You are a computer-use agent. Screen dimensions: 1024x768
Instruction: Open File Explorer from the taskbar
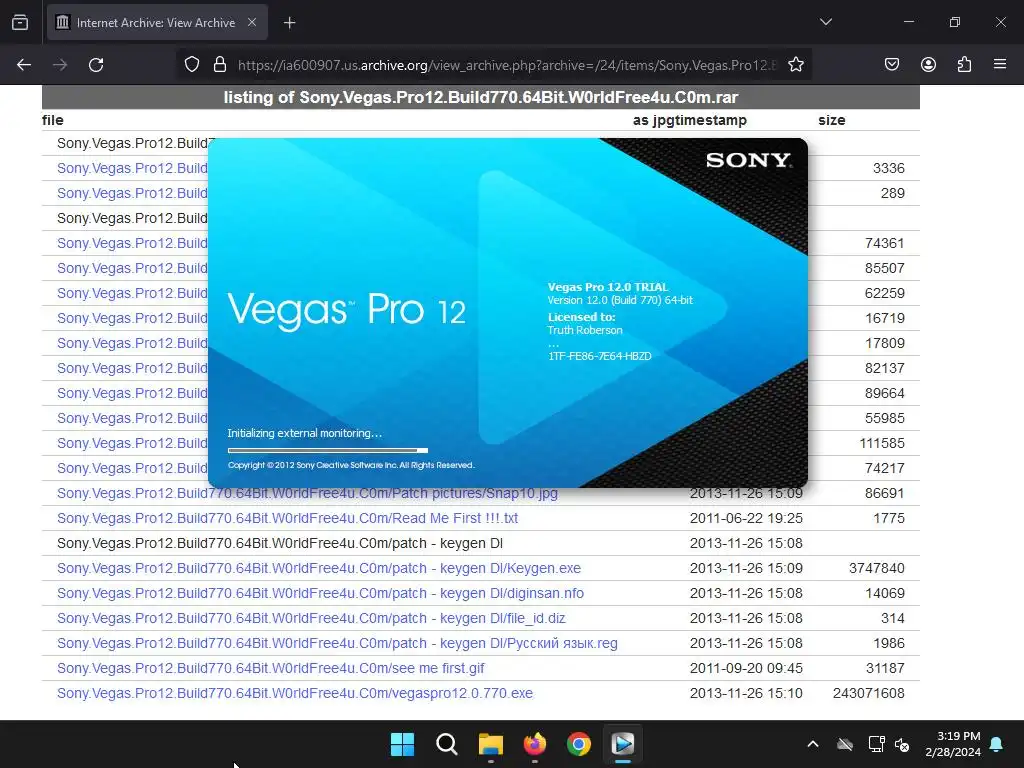(x=490, y=744)
